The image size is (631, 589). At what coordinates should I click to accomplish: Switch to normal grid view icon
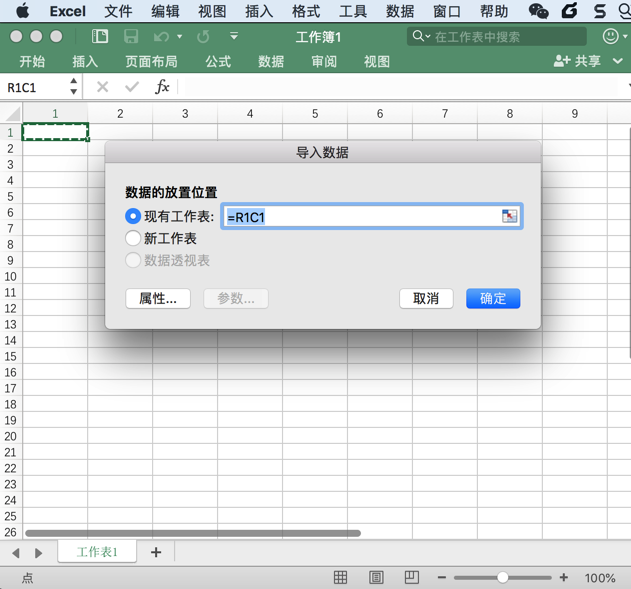[x=340, y=578]
